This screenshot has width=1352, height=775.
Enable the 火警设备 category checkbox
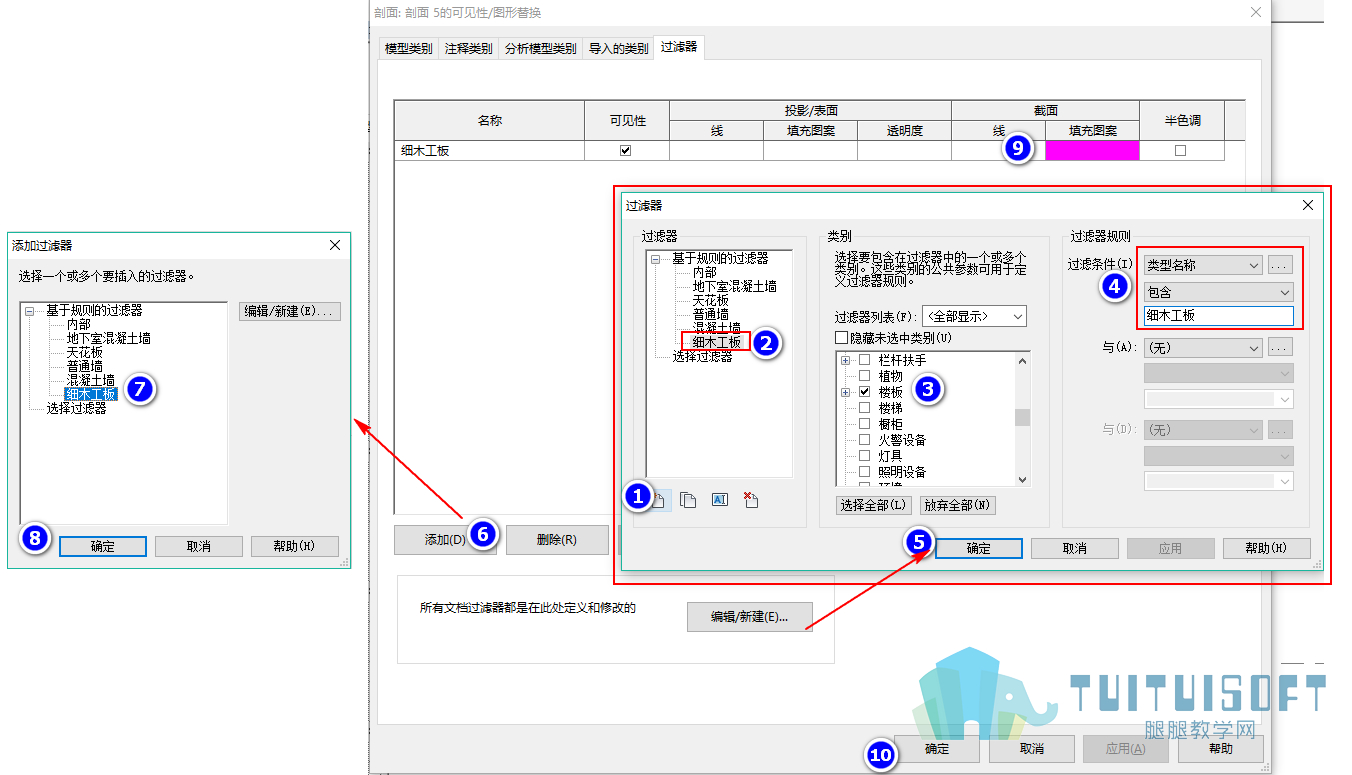tap(864, 440)
